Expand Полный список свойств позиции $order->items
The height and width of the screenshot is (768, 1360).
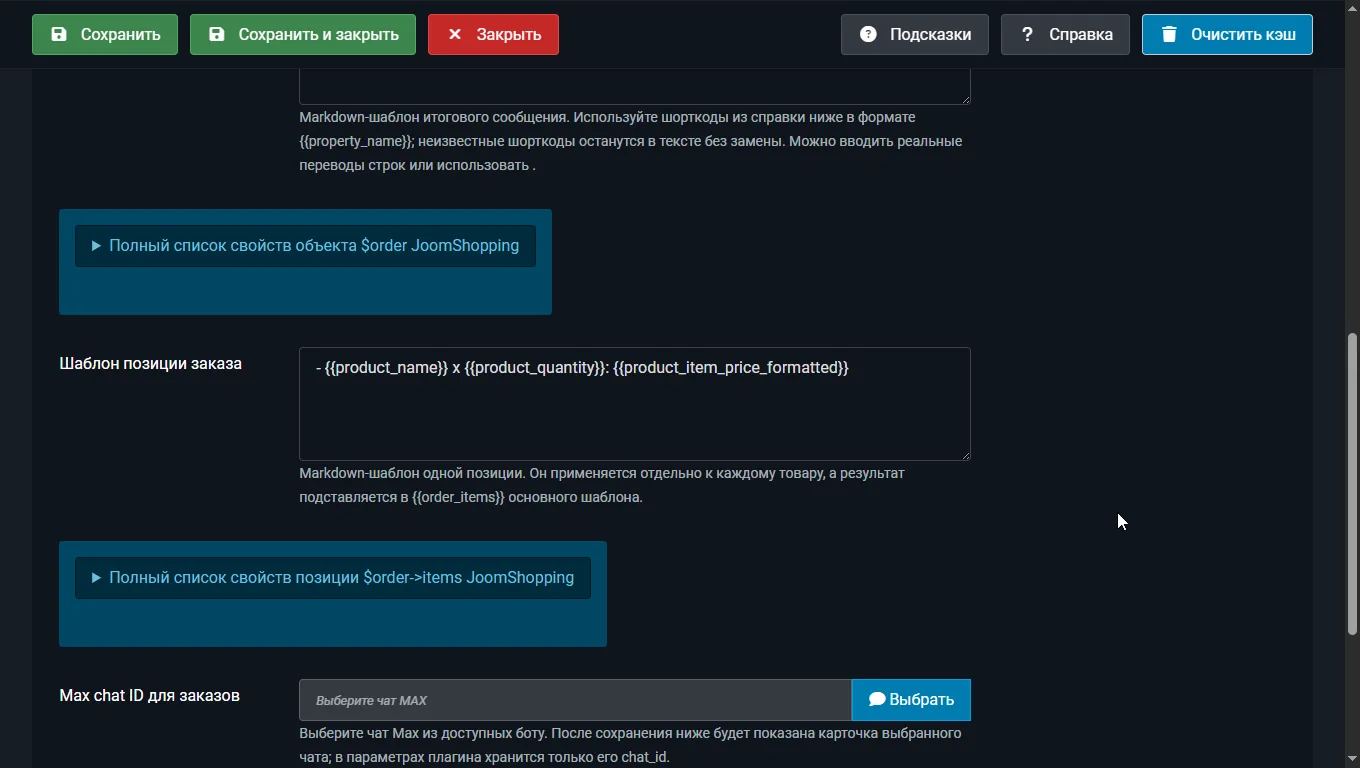tap(333, 577)
